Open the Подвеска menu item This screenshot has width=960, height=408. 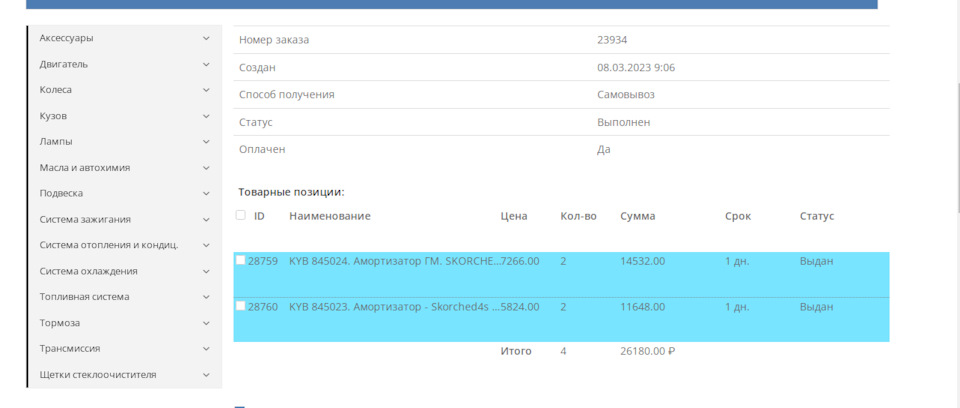[61, 194]
